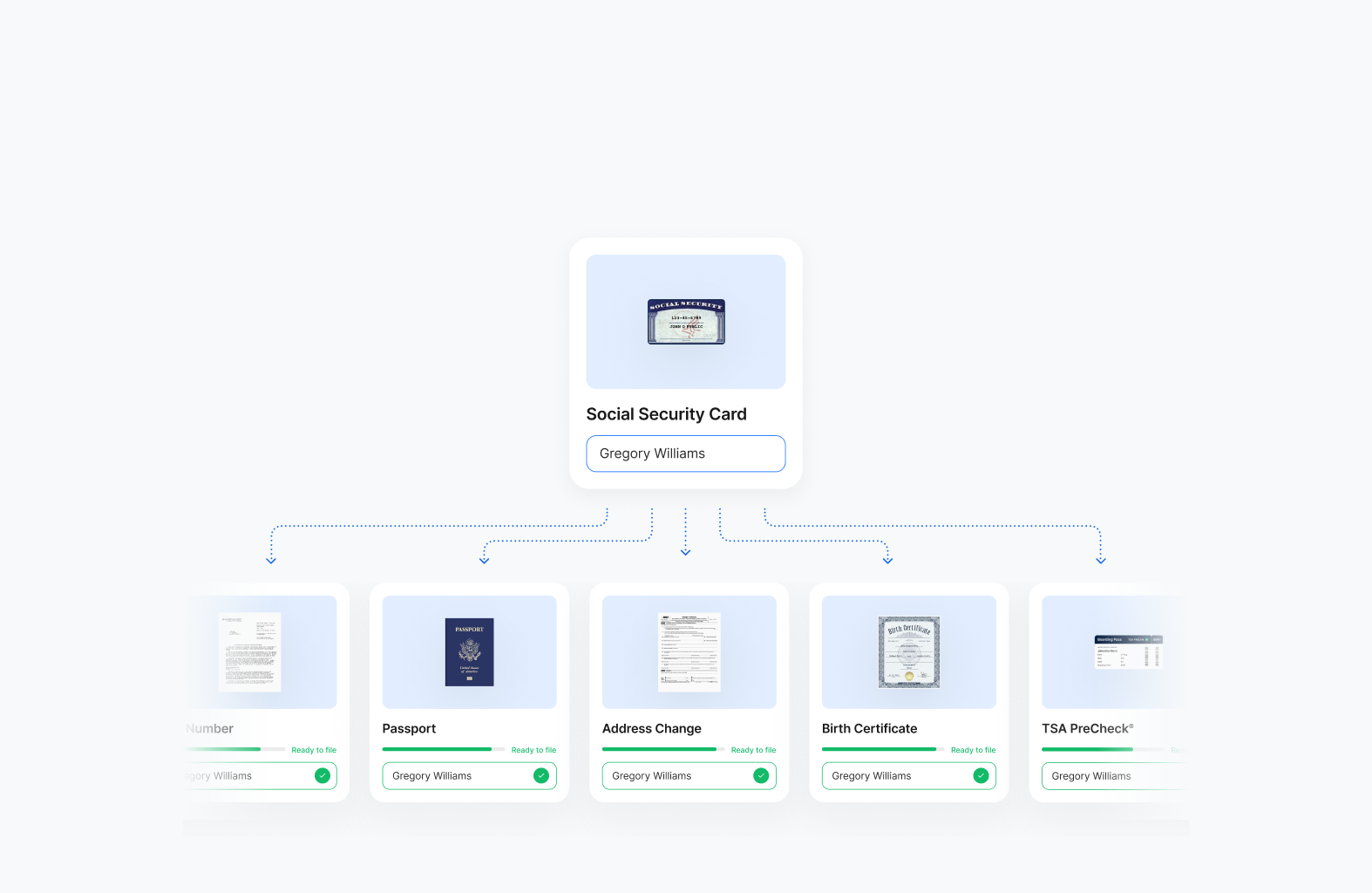The height and width of the screenshot is (893, 1372).
Task: Select the Passport name field
Action: point(470,776)
